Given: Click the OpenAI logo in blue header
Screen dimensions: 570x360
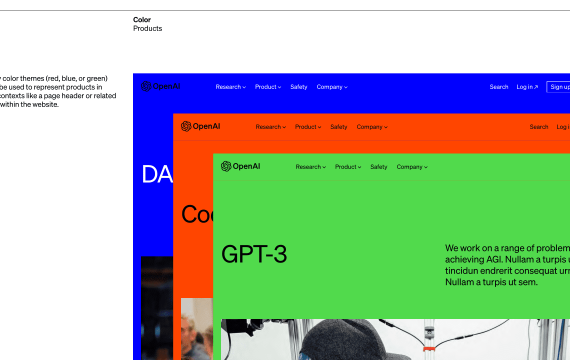Looking at the screenshot, I should pyautogui.click(x=161, y=87).
